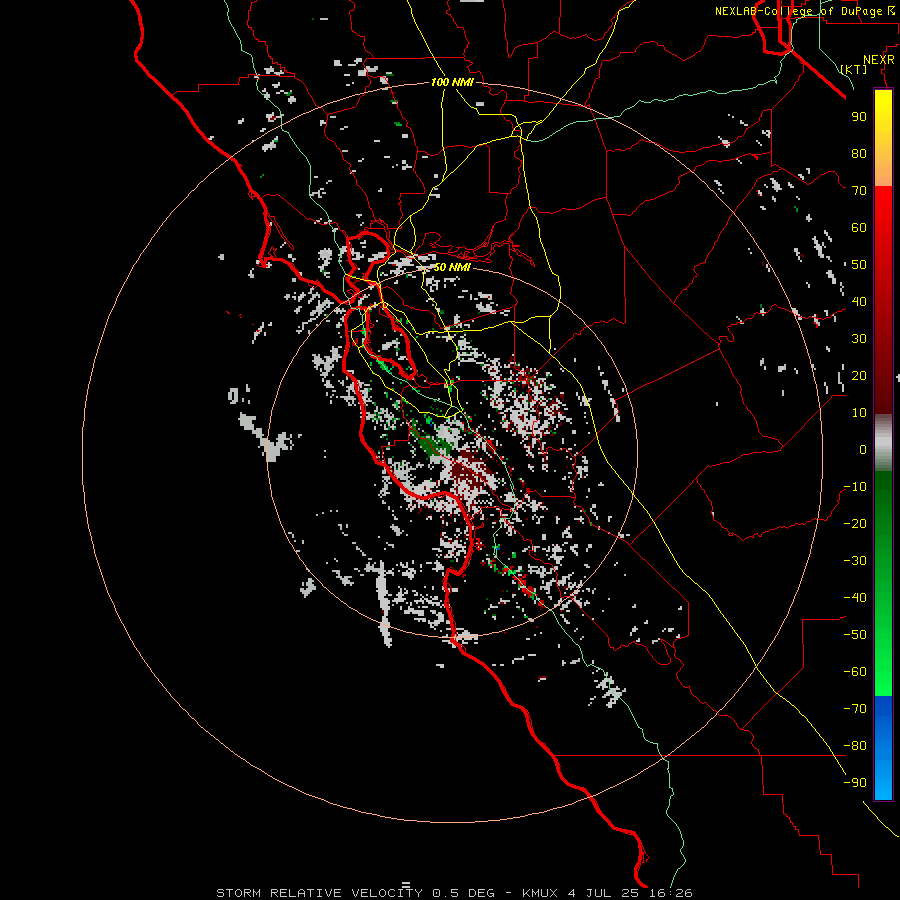Click the 100 NMI range ring label
The height and width of the screenshot is (900, 900).
[452, 83]
